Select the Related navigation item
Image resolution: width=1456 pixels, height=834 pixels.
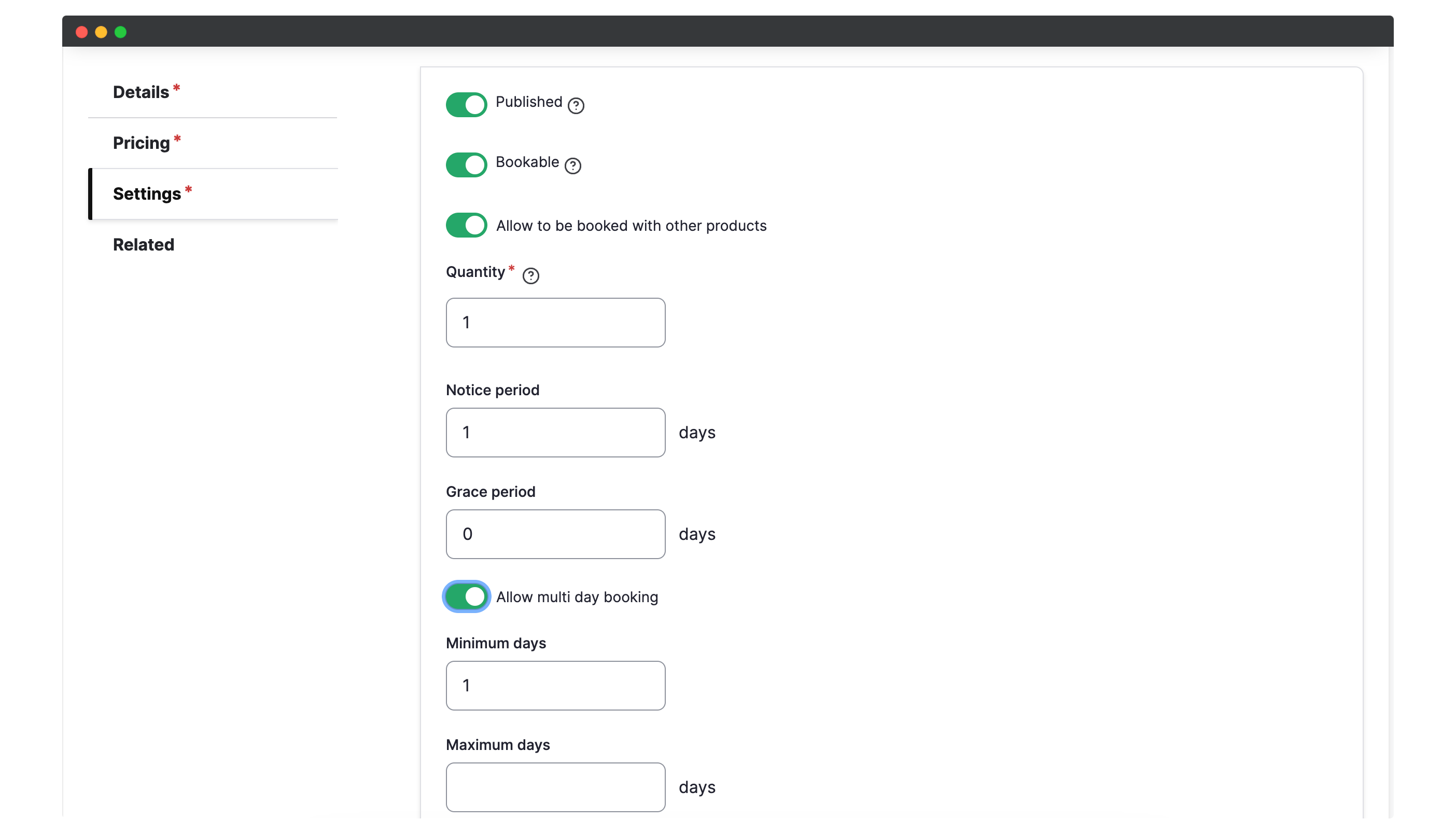tap(143, 244)
